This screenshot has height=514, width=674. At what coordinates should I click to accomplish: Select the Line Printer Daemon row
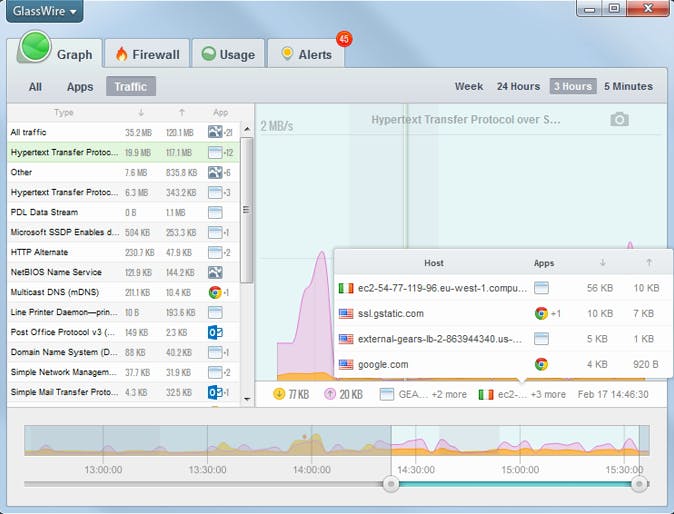123,312
